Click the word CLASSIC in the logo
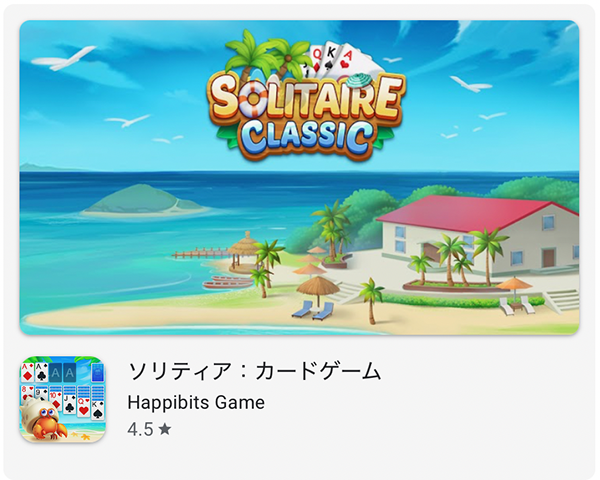Viewport: 600px width, 480px height. pos(306,136)
